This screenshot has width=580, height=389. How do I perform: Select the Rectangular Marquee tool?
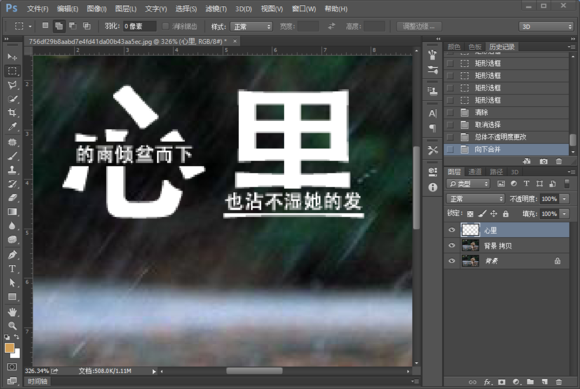[x=12, y=71]
